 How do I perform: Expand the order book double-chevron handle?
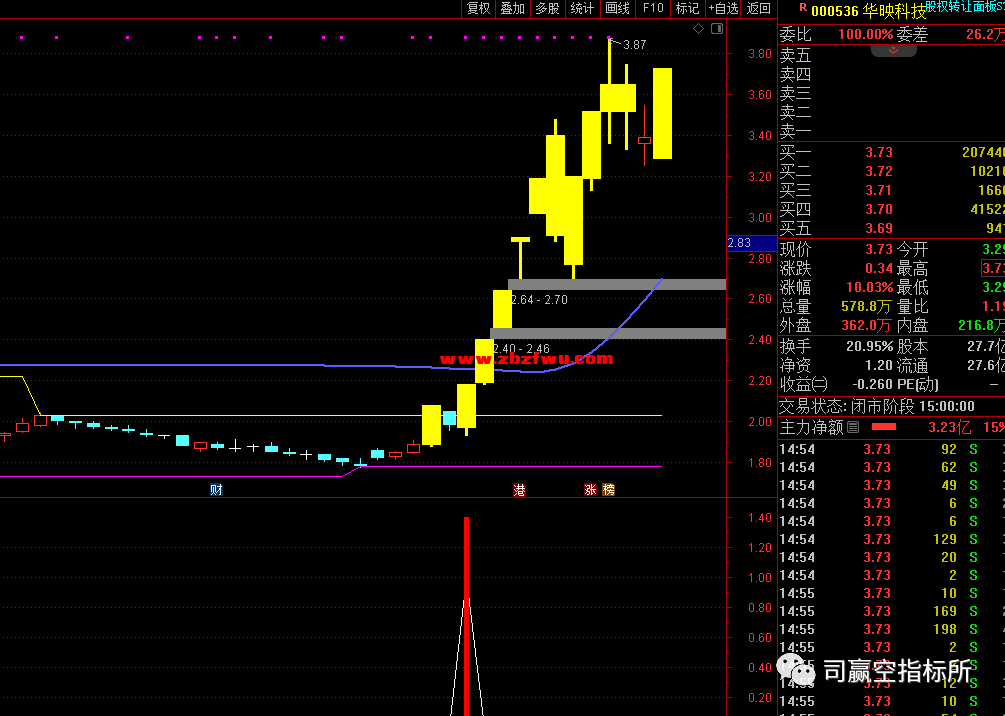[x=893, y=50]
